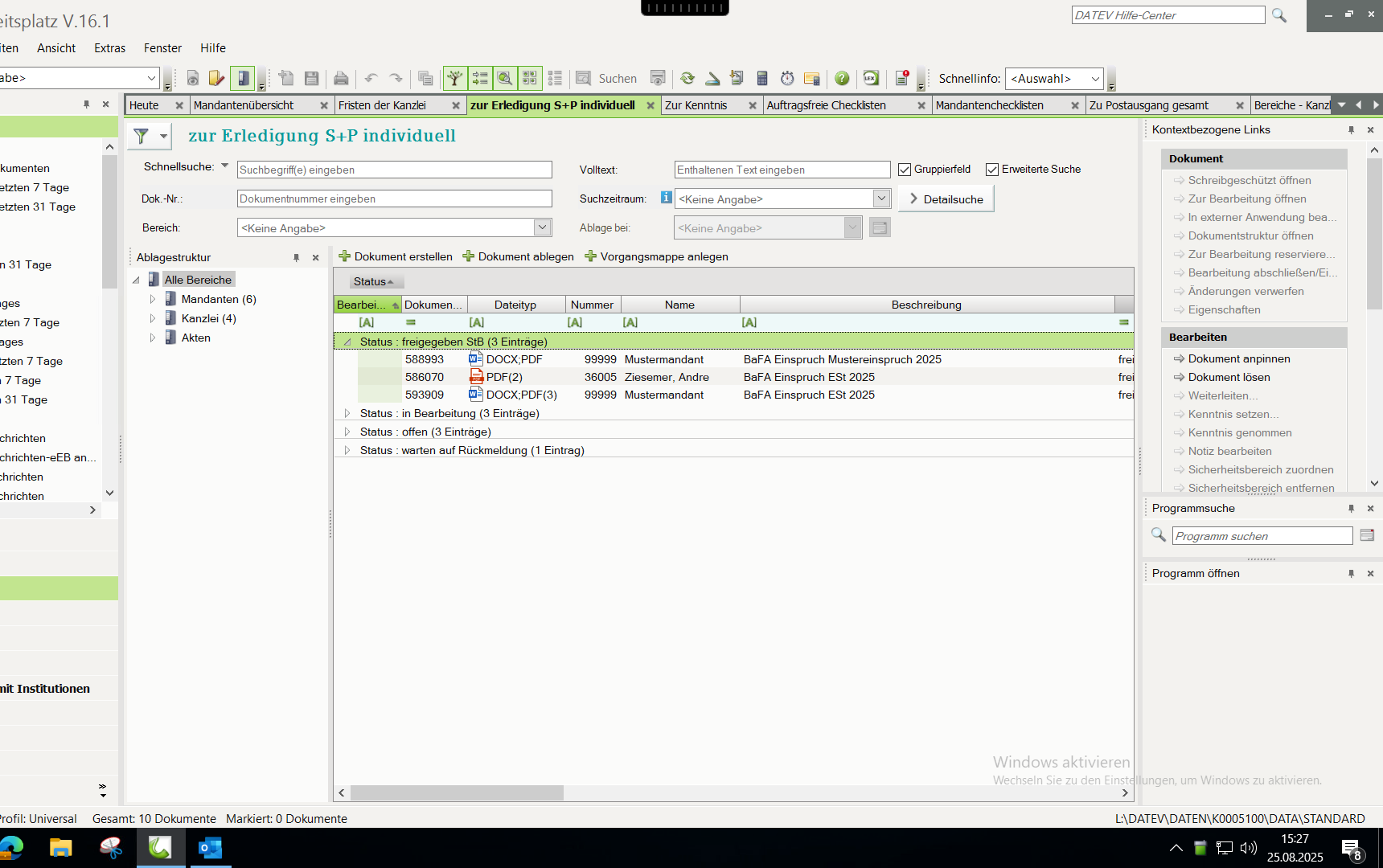1383x868 pixels.
Task: Click the Detailsuche button
Action: click(946, 199)
